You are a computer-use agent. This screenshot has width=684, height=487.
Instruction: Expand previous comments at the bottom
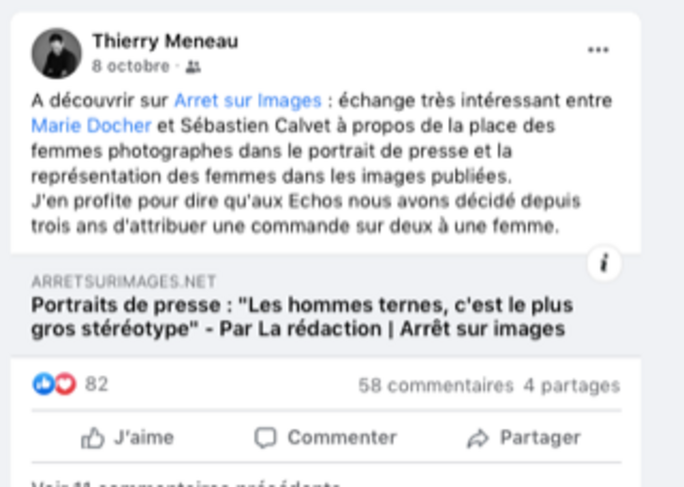[186, 484]
